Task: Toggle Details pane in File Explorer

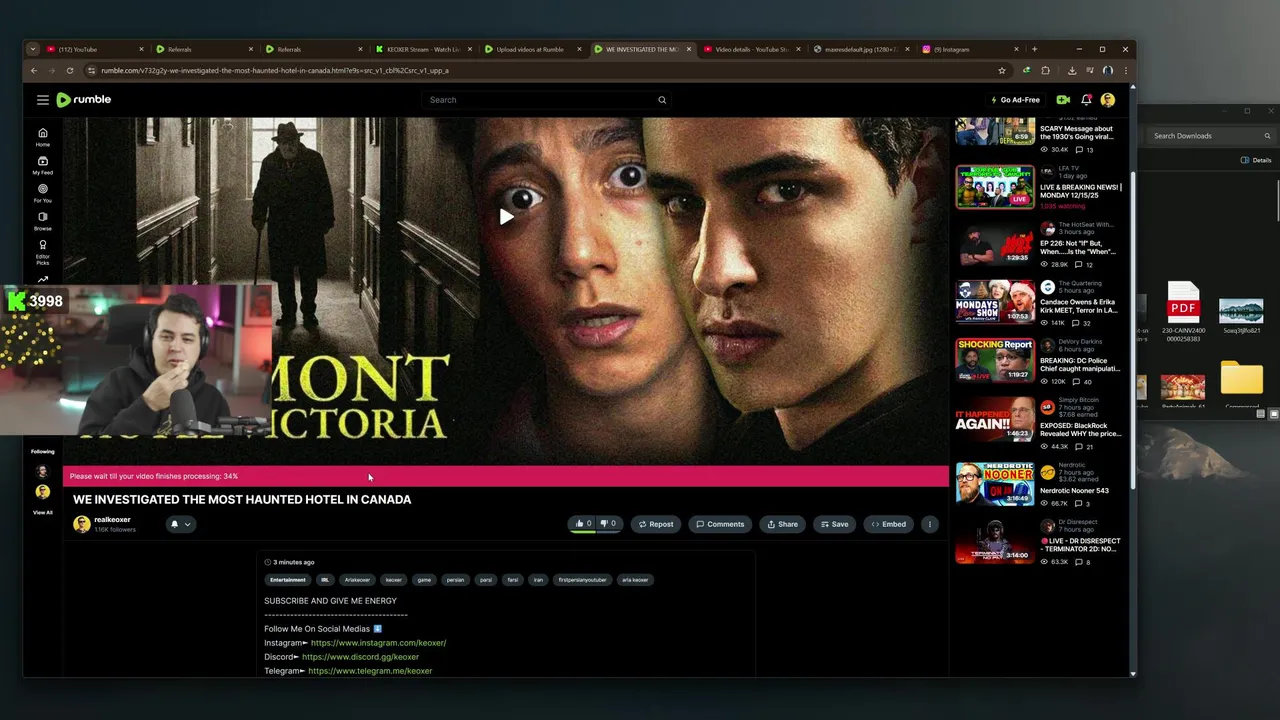Action: (x=1256, y=160)
